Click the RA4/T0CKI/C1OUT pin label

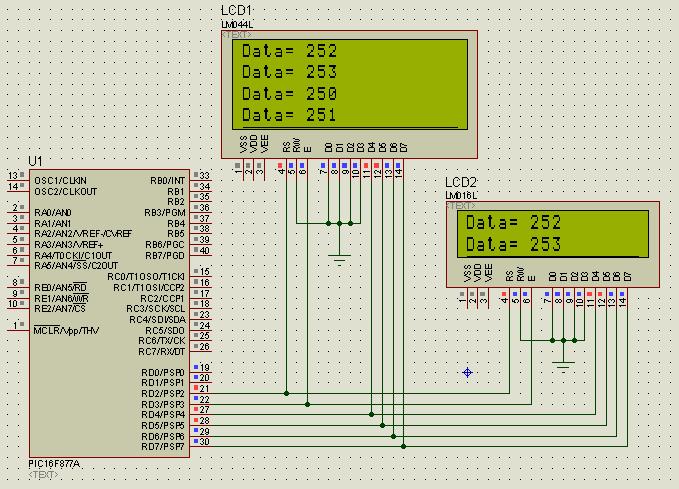(73, 256)
